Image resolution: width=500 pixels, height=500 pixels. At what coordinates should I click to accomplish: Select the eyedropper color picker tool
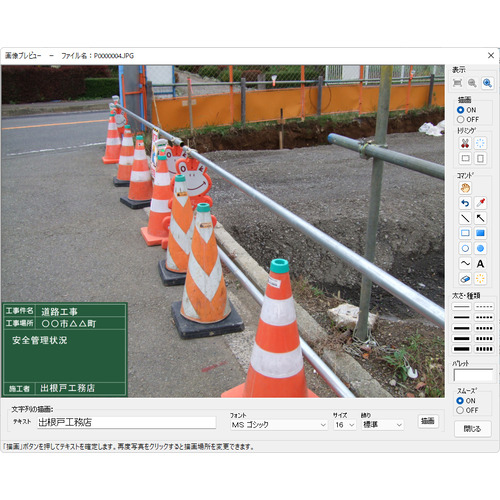(480, 203)
